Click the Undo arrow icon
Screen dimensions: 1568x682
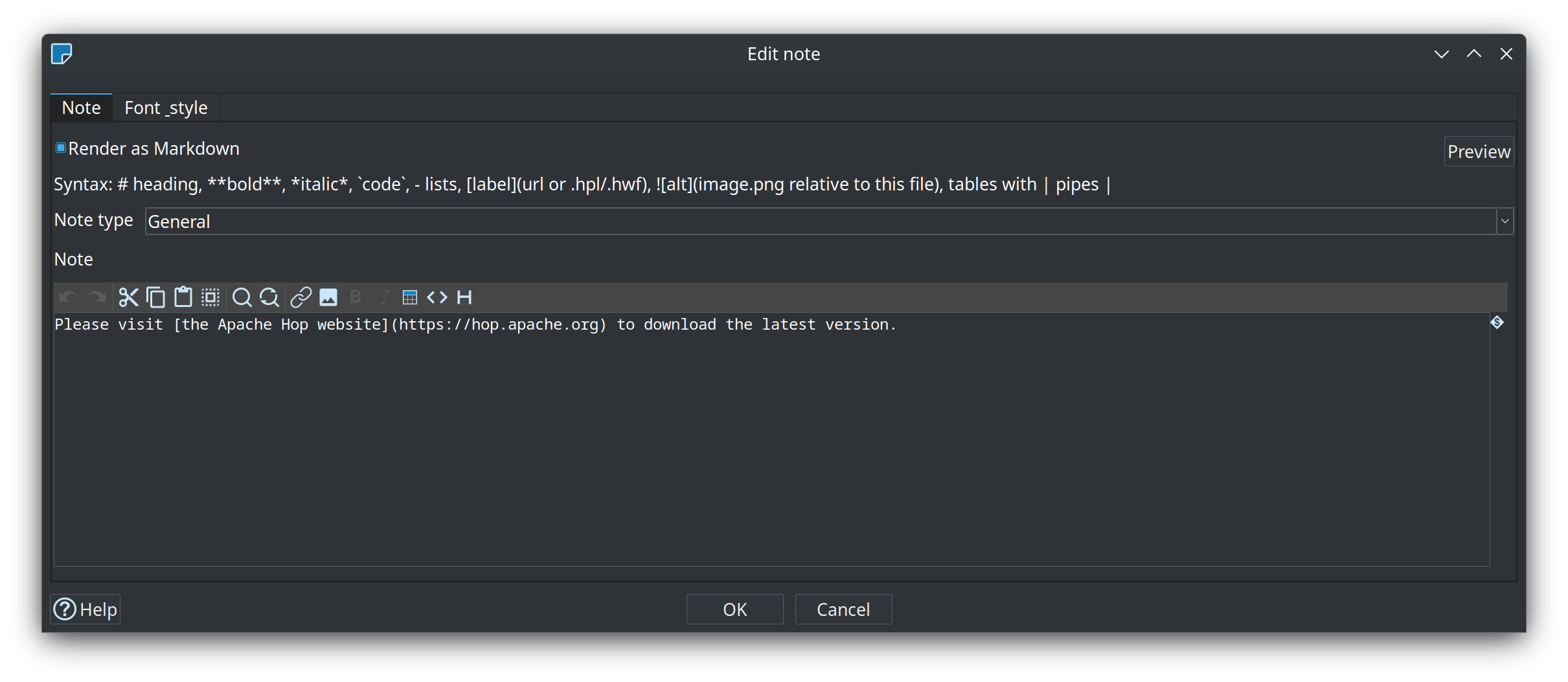68,297
